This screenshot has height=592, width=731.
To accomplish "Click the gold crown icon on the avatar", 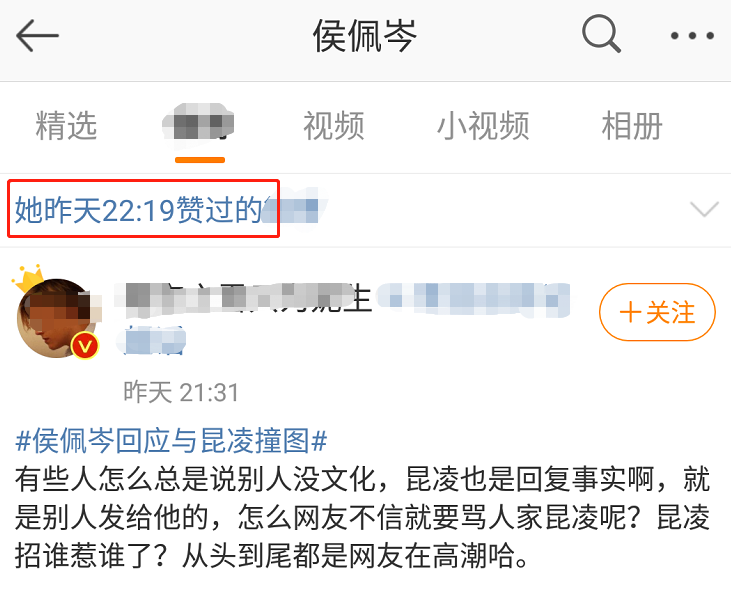I will (x=29, y=277).
